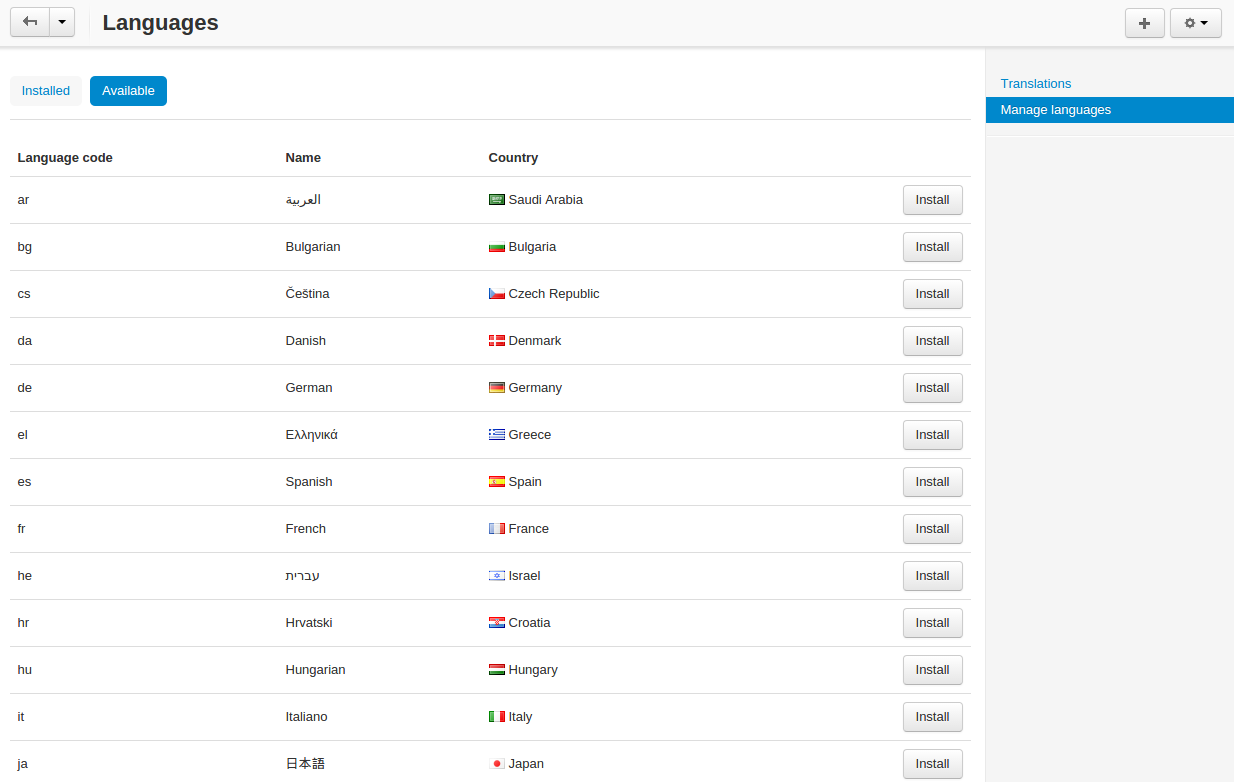Viewport: 1234px width, 782px height.
Task: Open the gear settings dropdown menu
Action: [x=1196, y=23]
